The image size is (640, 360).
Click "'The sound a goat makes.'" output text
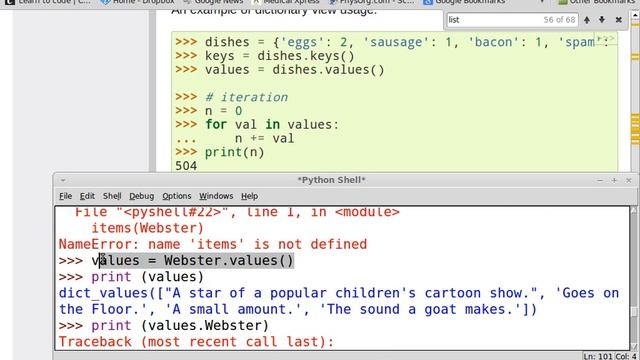pos(421,309)
